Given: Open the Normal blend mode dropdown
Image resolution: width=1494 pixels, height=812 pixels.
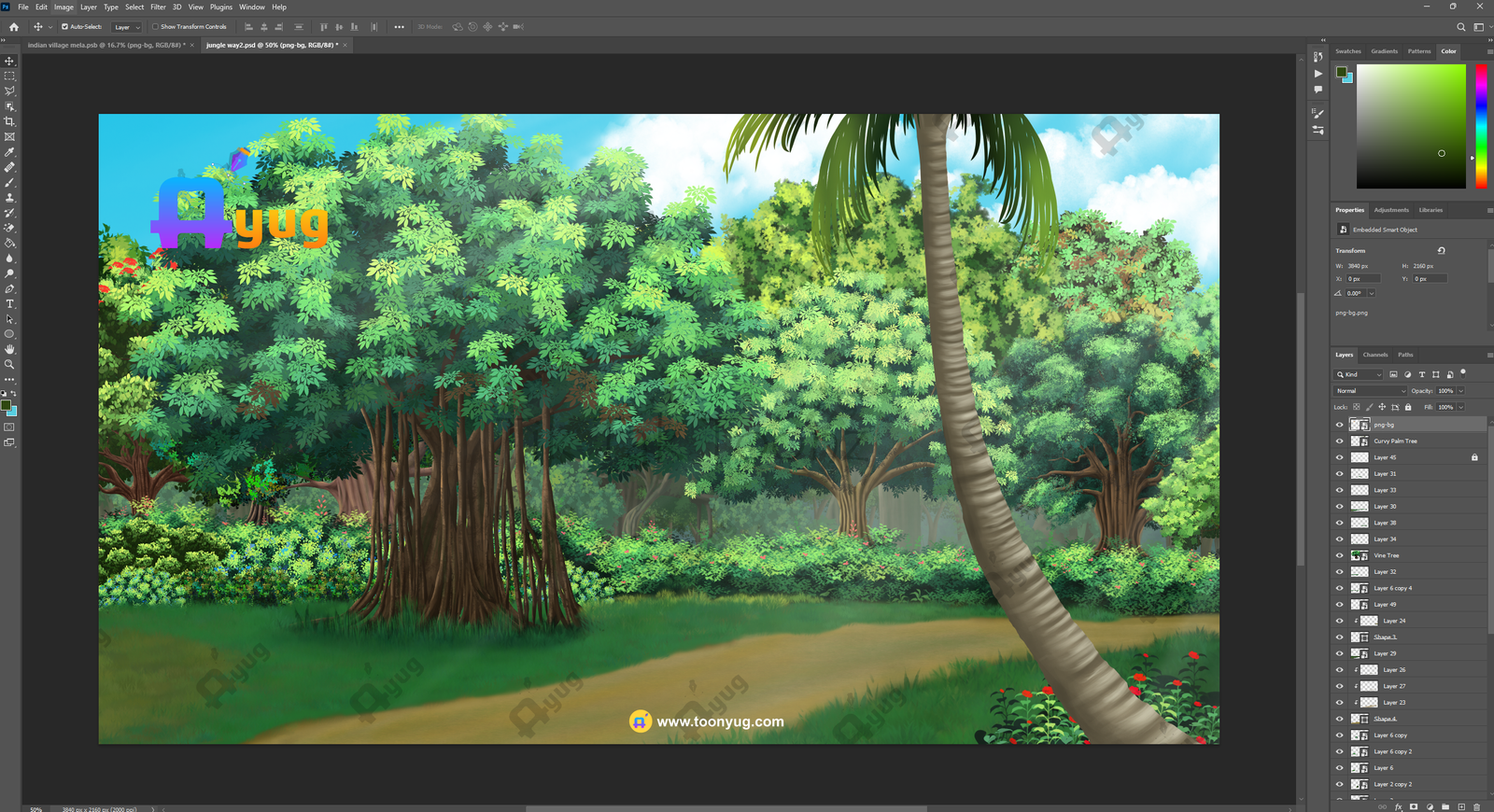Looking at the screenshot, I should tap(1370, 391).
